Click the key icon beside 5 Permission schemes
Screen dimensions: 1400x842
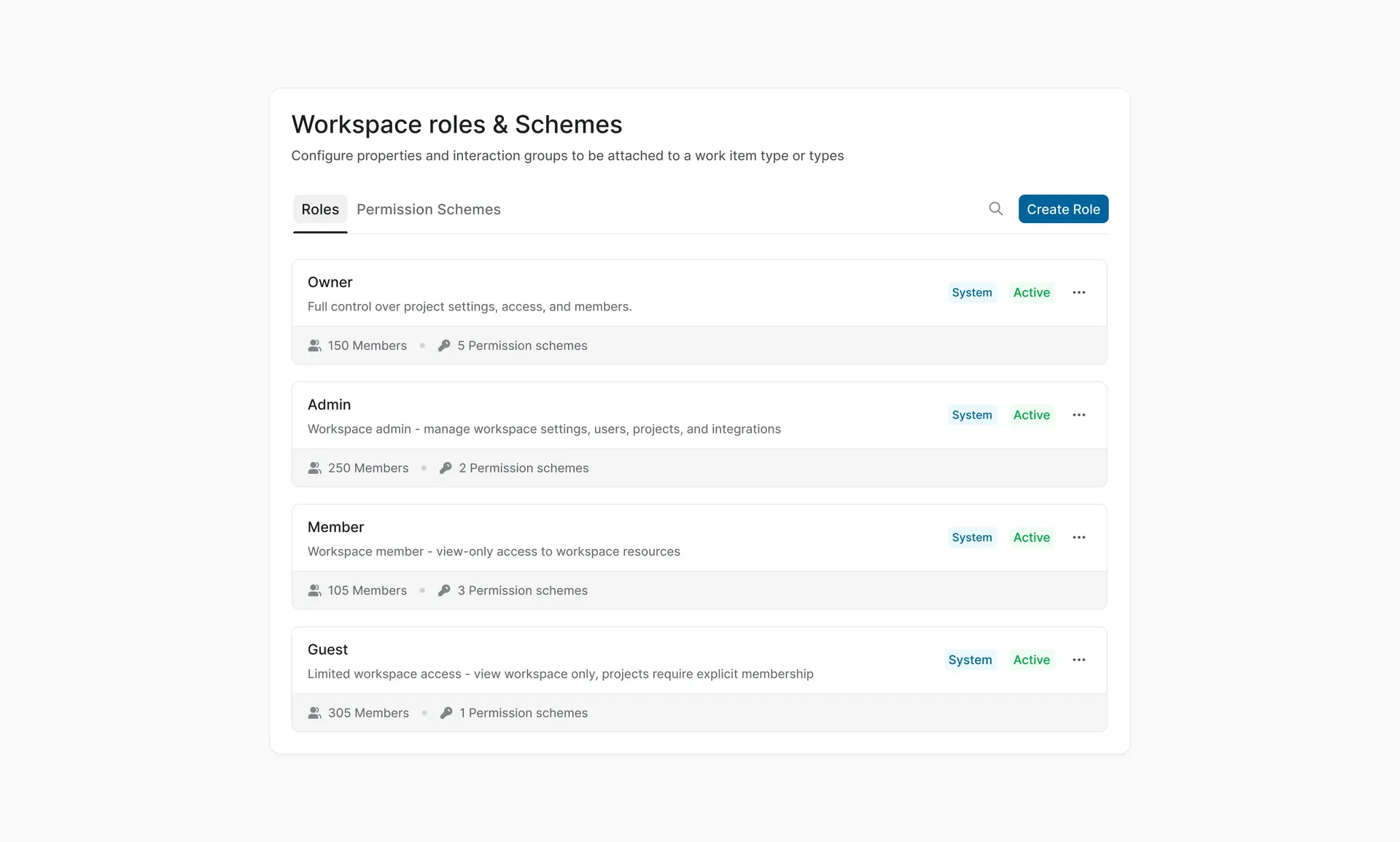coord(444,346)
